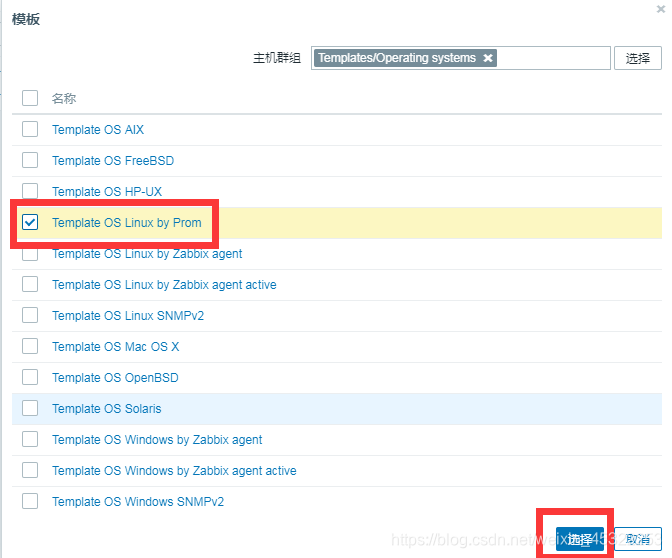This screenshot has height=558, width=672.
Task: Click the host group 选择 button
Action: (x=638, y=58)
